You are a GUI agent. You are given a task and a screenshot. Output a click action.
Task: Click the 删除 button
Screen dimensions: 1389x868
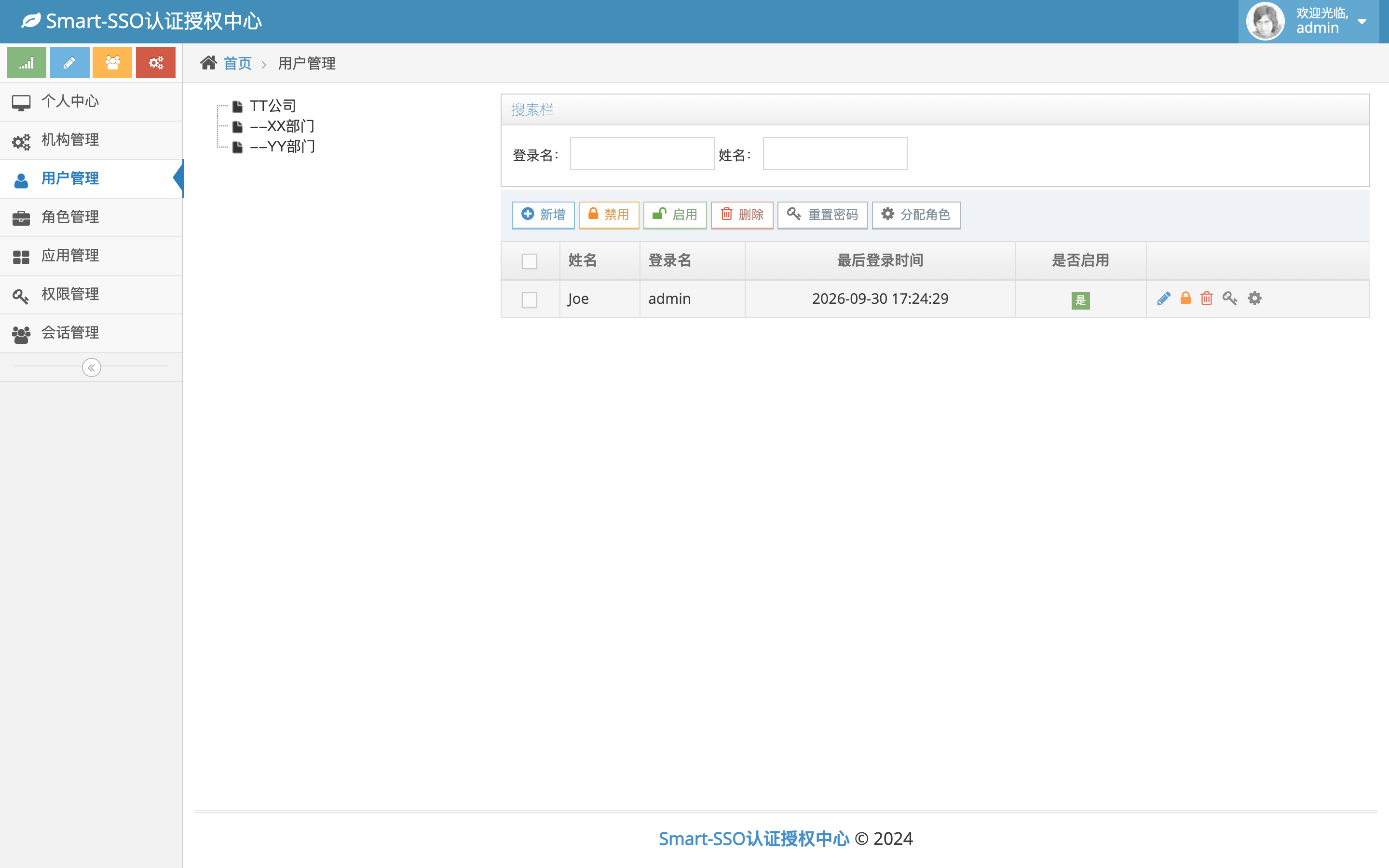click(742, 215)
